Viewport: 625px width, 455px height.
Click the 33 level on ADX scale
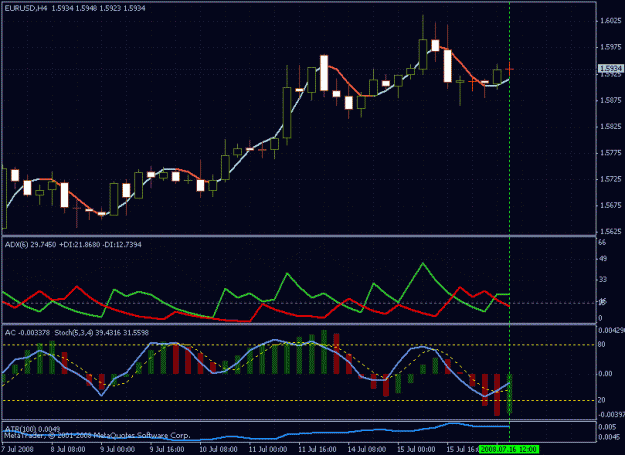603,280
